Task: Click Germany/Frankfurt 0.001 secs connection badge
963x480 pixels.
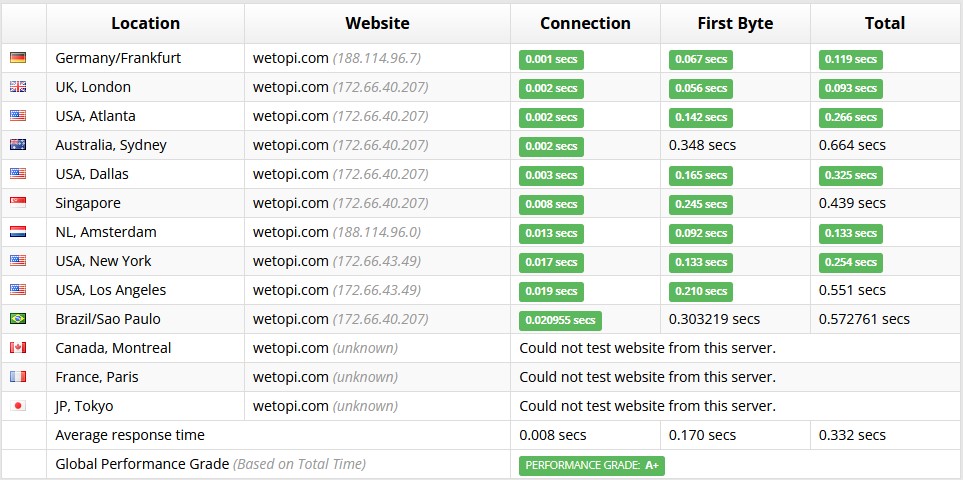Action: (x=552, y=60)
